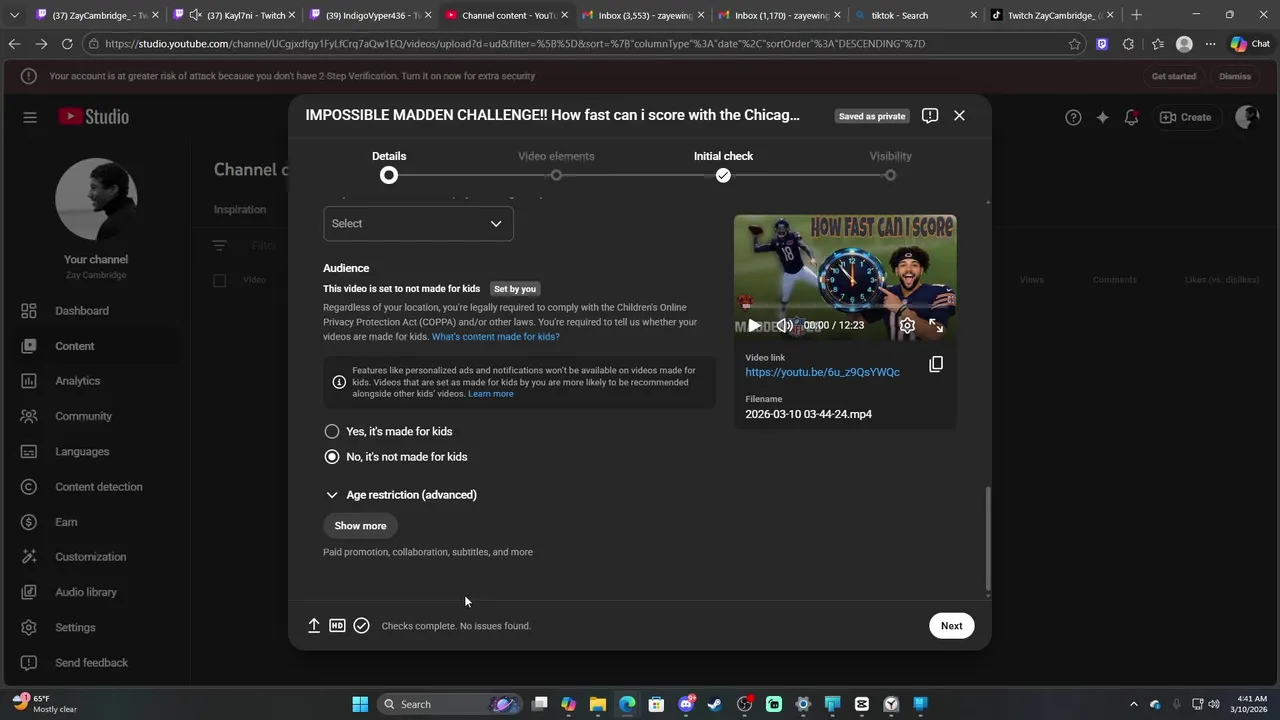The height and width of the screenshot is (720, 1280).
Task: Open Customization in the sidebar
Action: coord(91,557)
